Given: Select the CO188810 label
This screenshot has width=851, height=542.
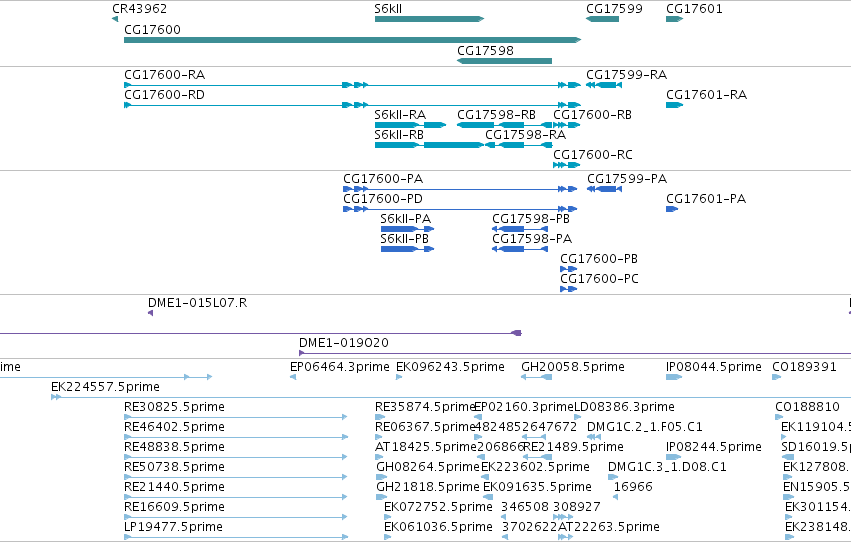Looking at the screenshot, I should pos(808,407).
